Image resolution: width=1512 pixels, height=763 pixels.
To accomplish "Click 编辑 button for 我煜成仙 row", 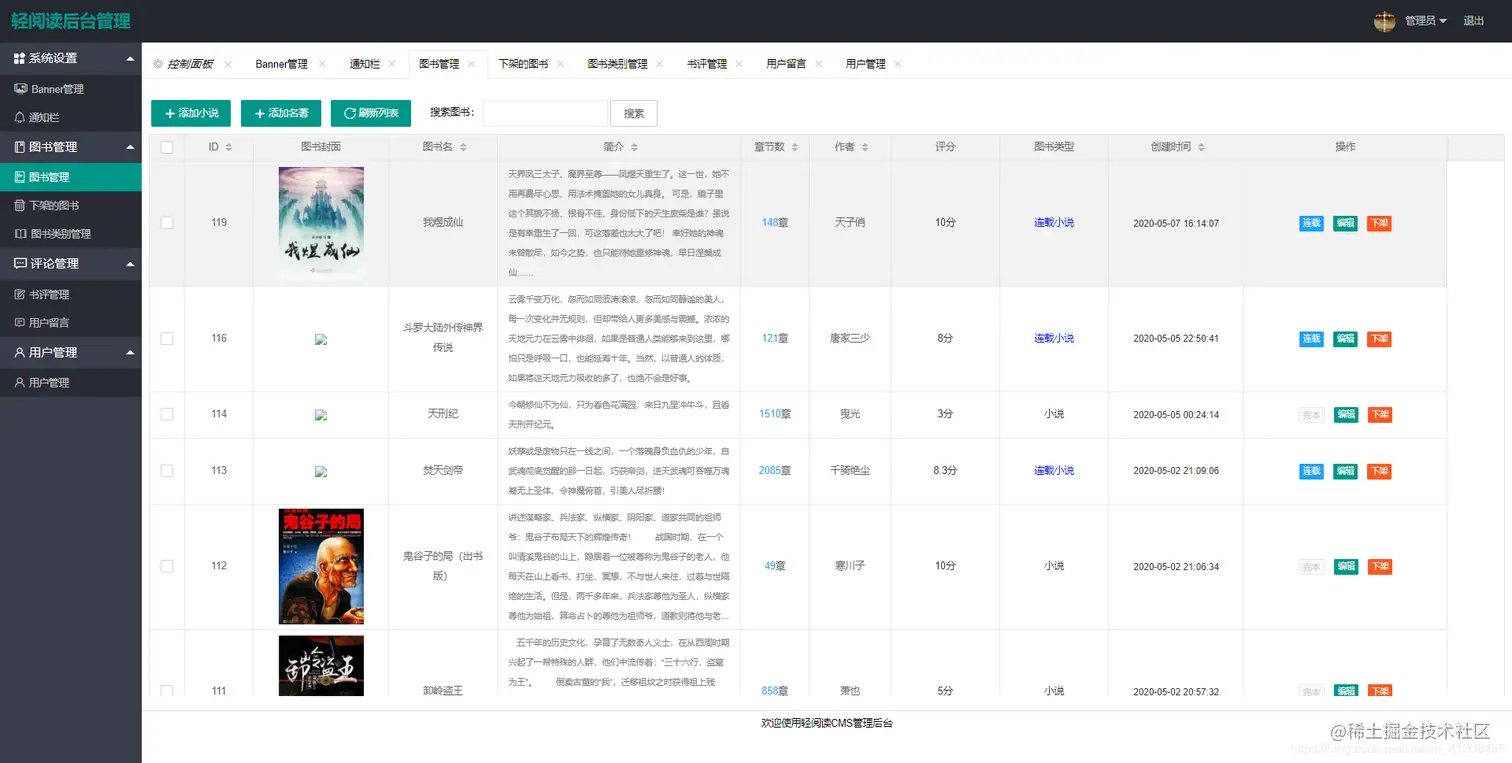I will click(1346, 223).
